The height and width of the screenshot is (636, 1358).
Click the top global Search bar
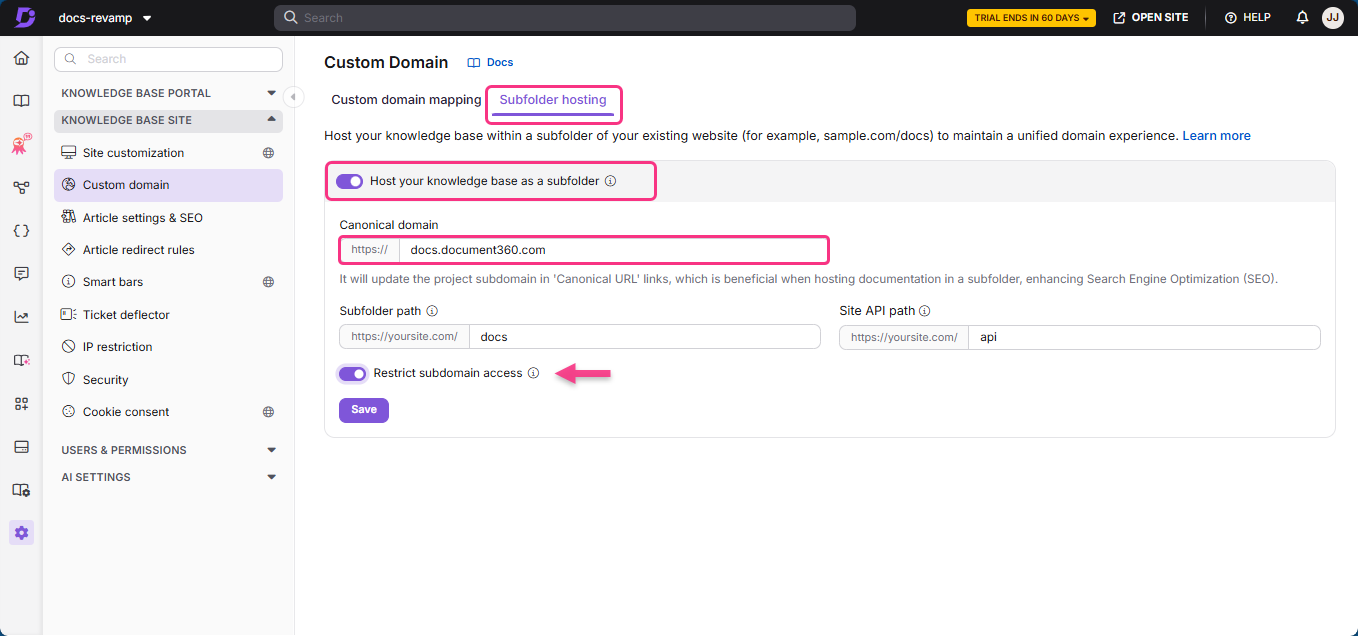tap(565, 18)
